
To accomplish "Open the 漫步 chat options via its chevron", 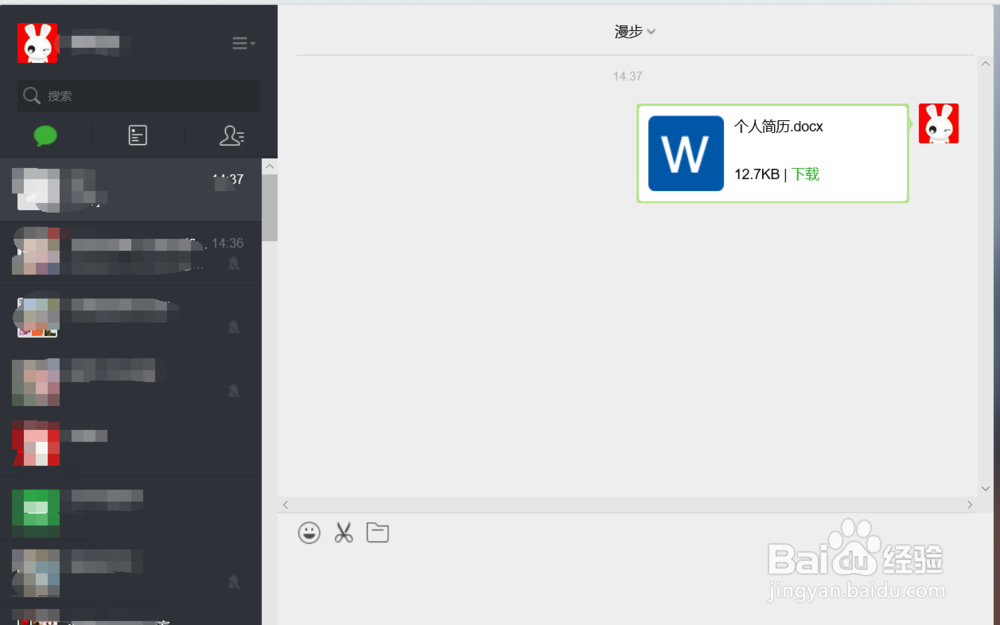I will (652, 31).
